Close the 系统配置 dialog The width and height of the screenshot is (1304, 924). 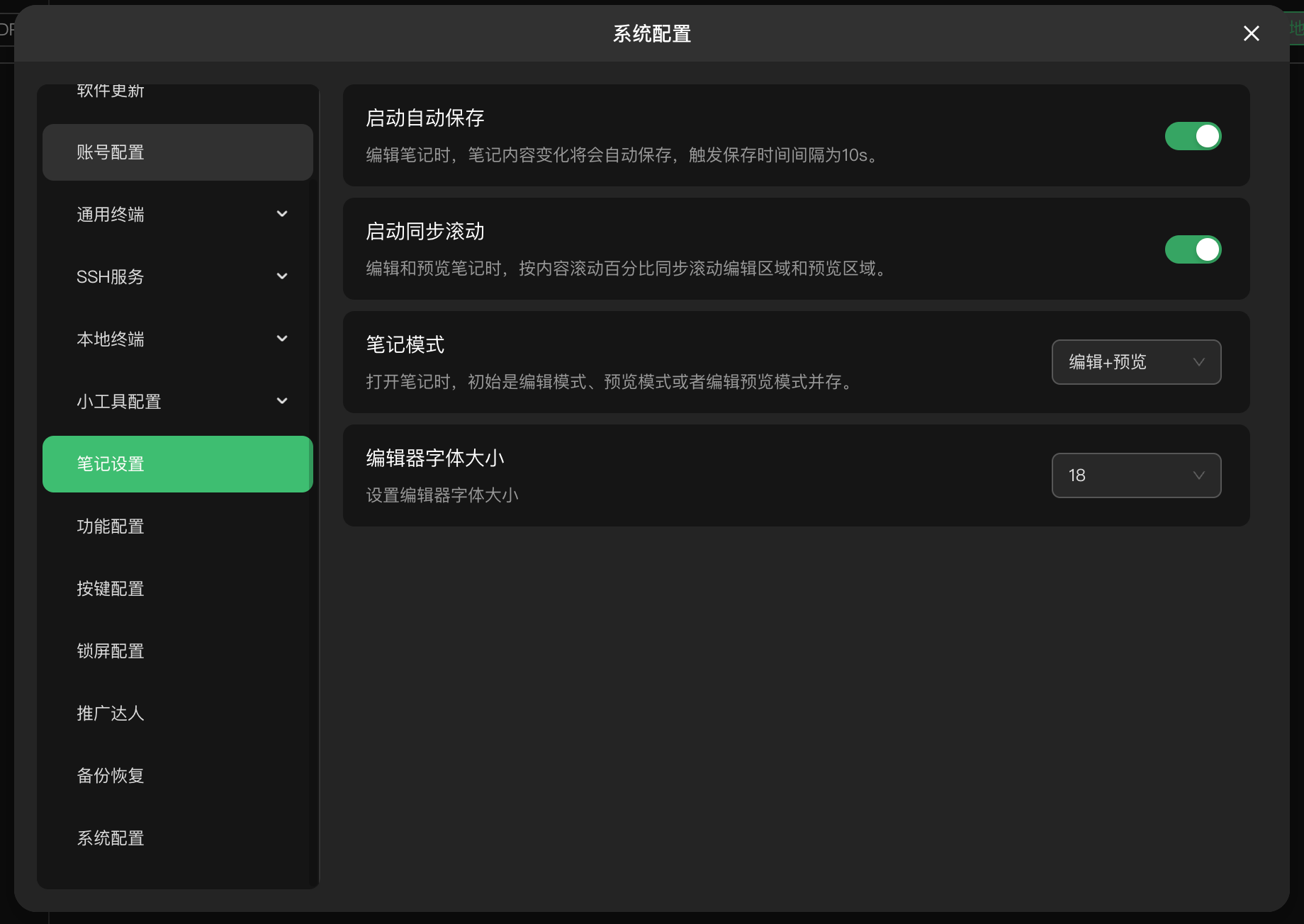1250,33
